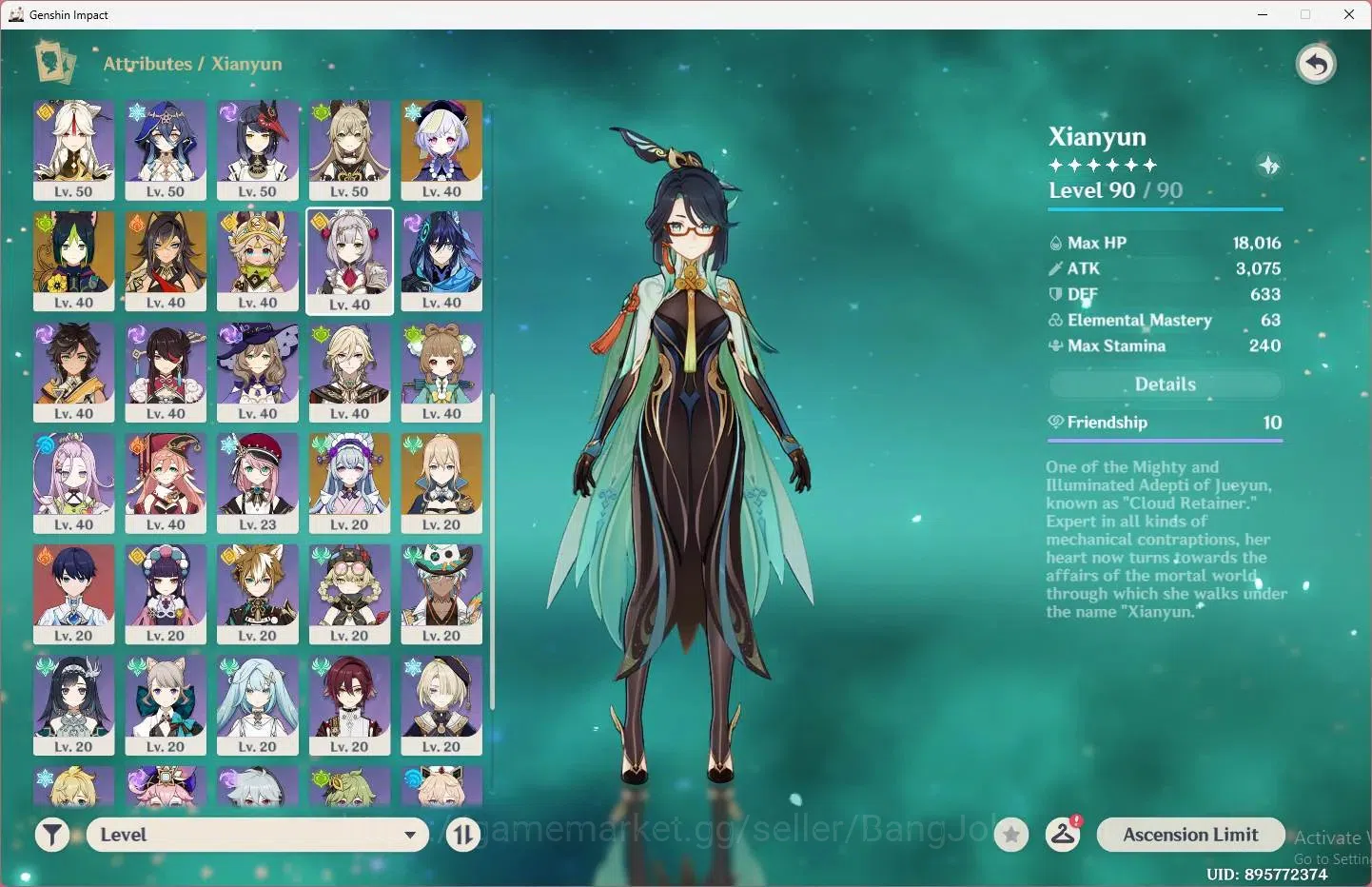Open the outfit icon with red notification
Image resolution: width=1372 pixels, height=887 pixels.
pyautogui.click(x=1064, y=834)
